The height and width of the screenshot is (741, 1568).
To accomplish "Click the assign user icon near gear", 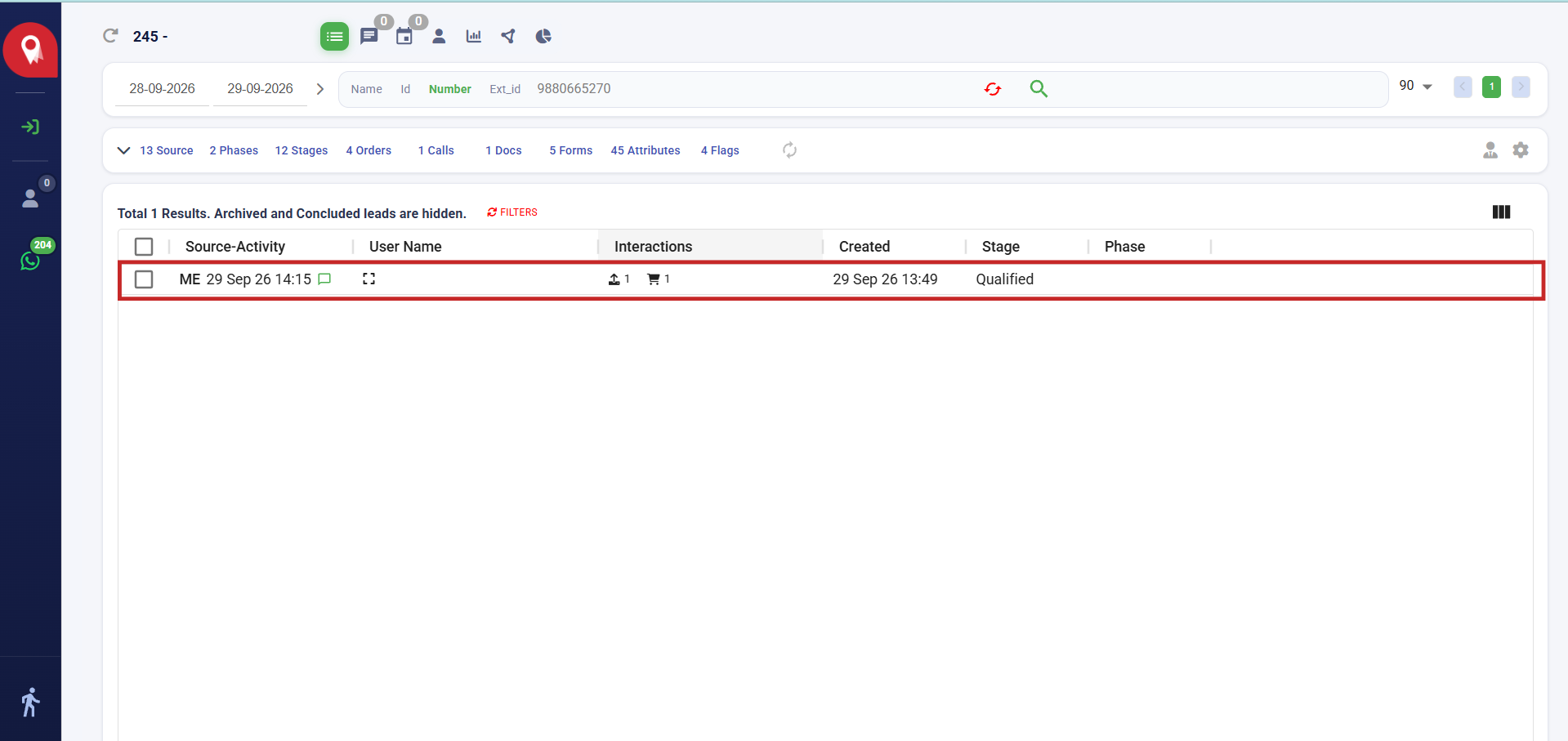I will click(1490, 150).
